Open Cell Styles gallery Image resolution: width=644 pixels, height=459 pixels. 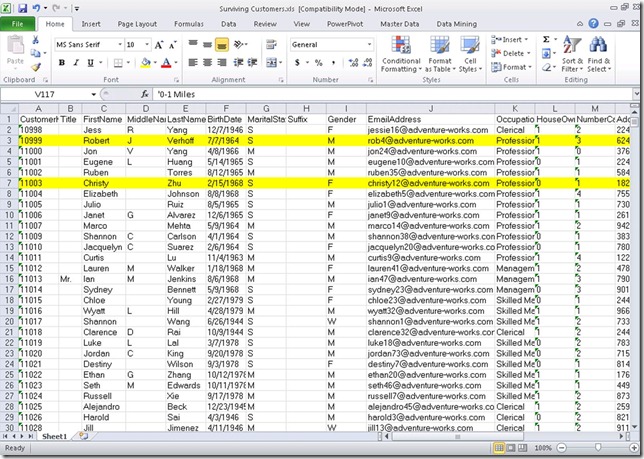(x=470, y=54)
